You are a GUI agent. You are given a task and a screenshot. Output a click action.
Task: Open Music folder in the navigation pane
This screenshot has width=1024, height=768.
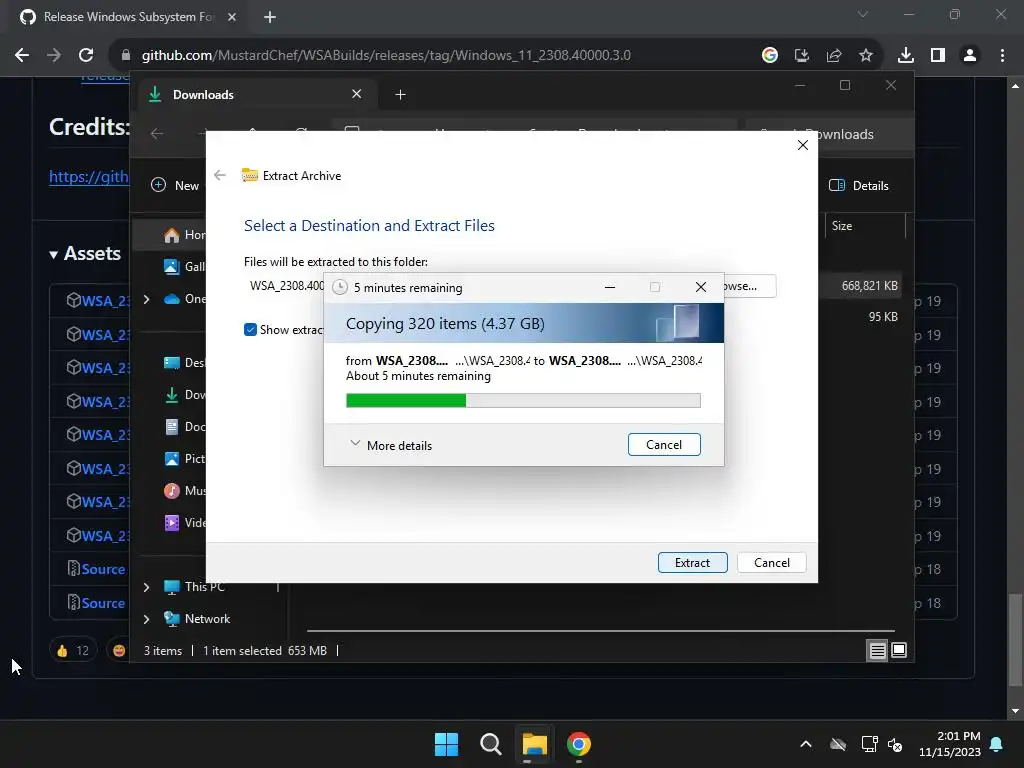coord(184,490)
